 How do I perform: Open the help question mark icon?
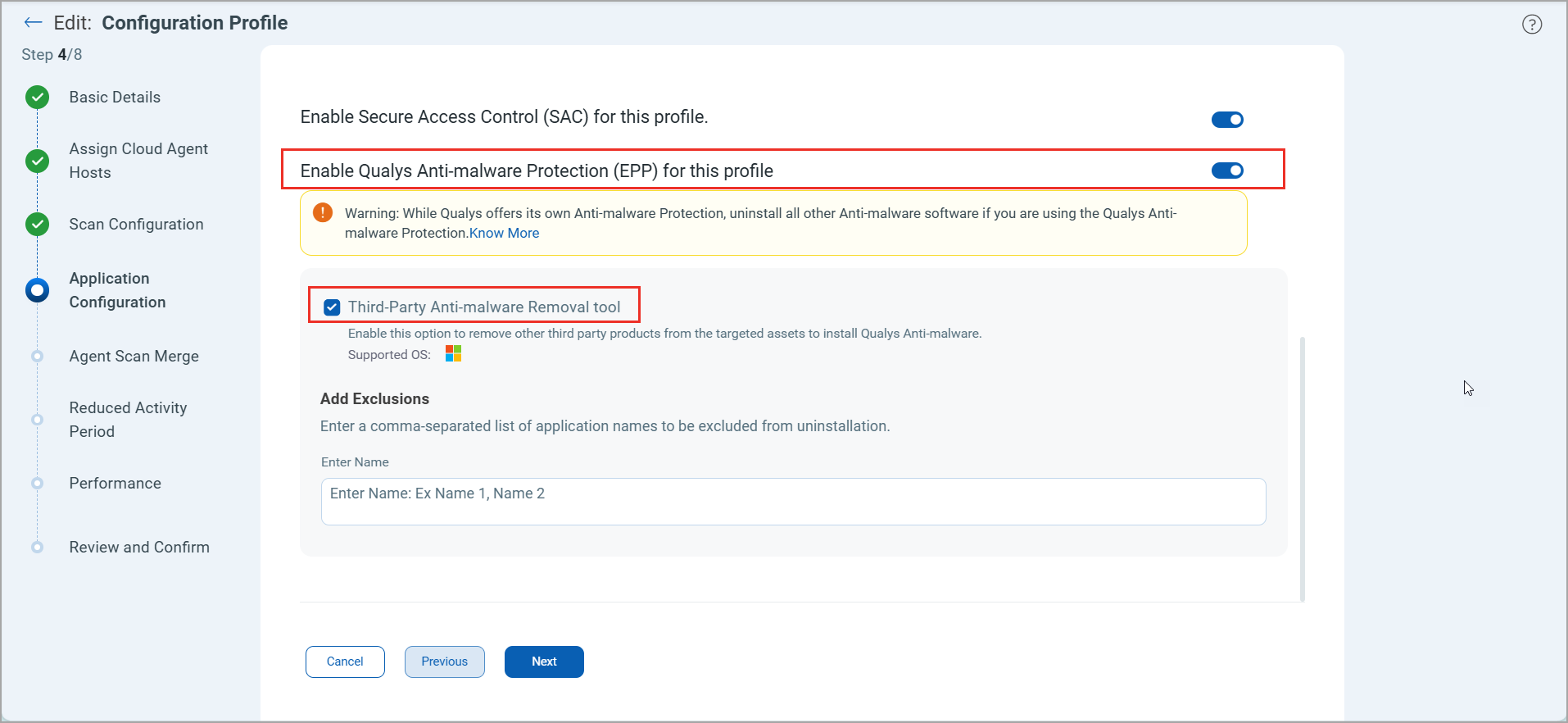point(1532,25)
